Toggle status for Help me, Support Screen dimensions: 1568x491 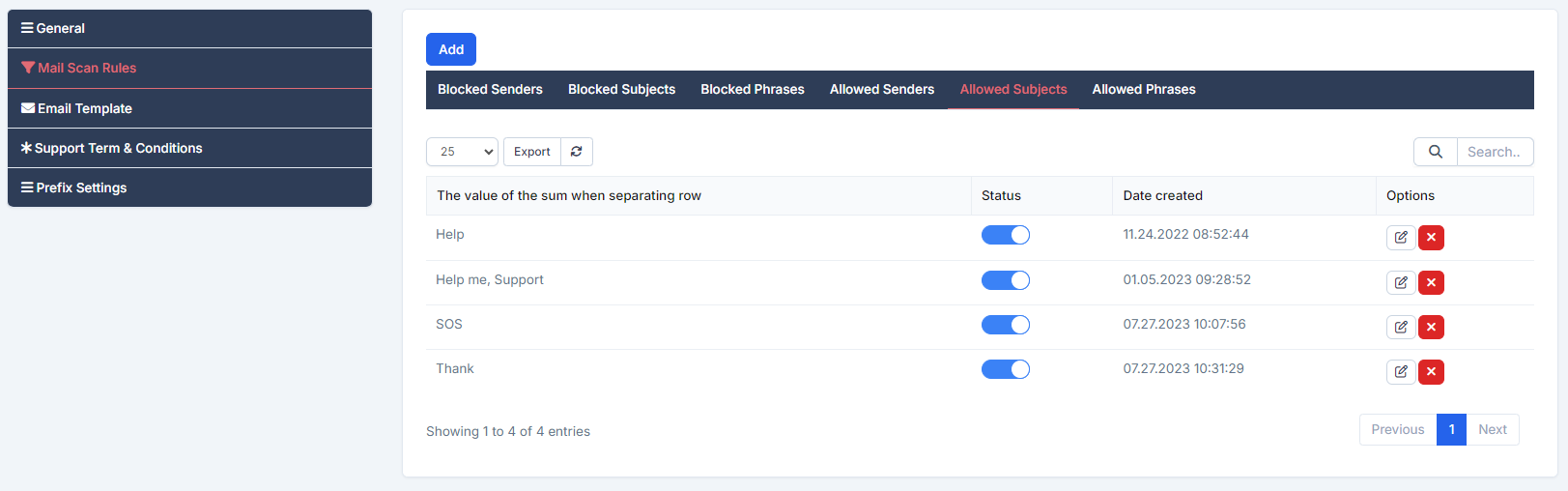point(1005,280)
